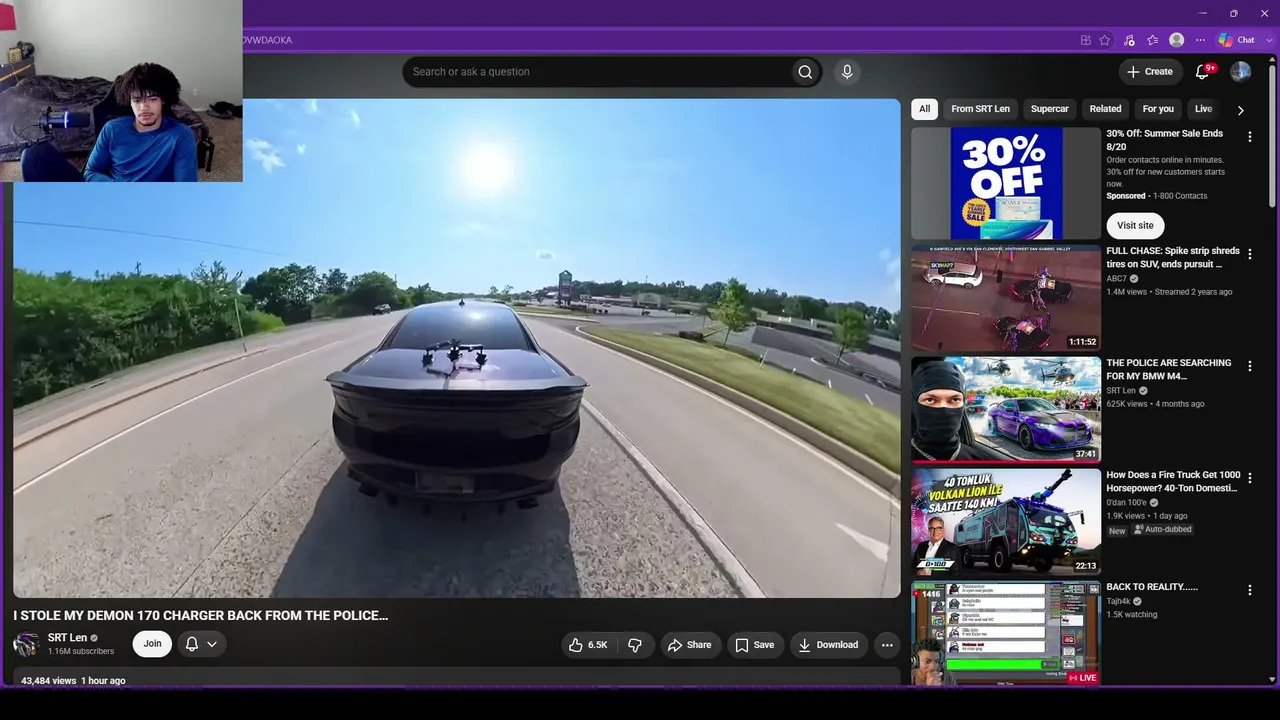The width and height of the screenshot is (1280, 720).
Task: Select the Related filter chip
Action: (x=1105, y=109)
